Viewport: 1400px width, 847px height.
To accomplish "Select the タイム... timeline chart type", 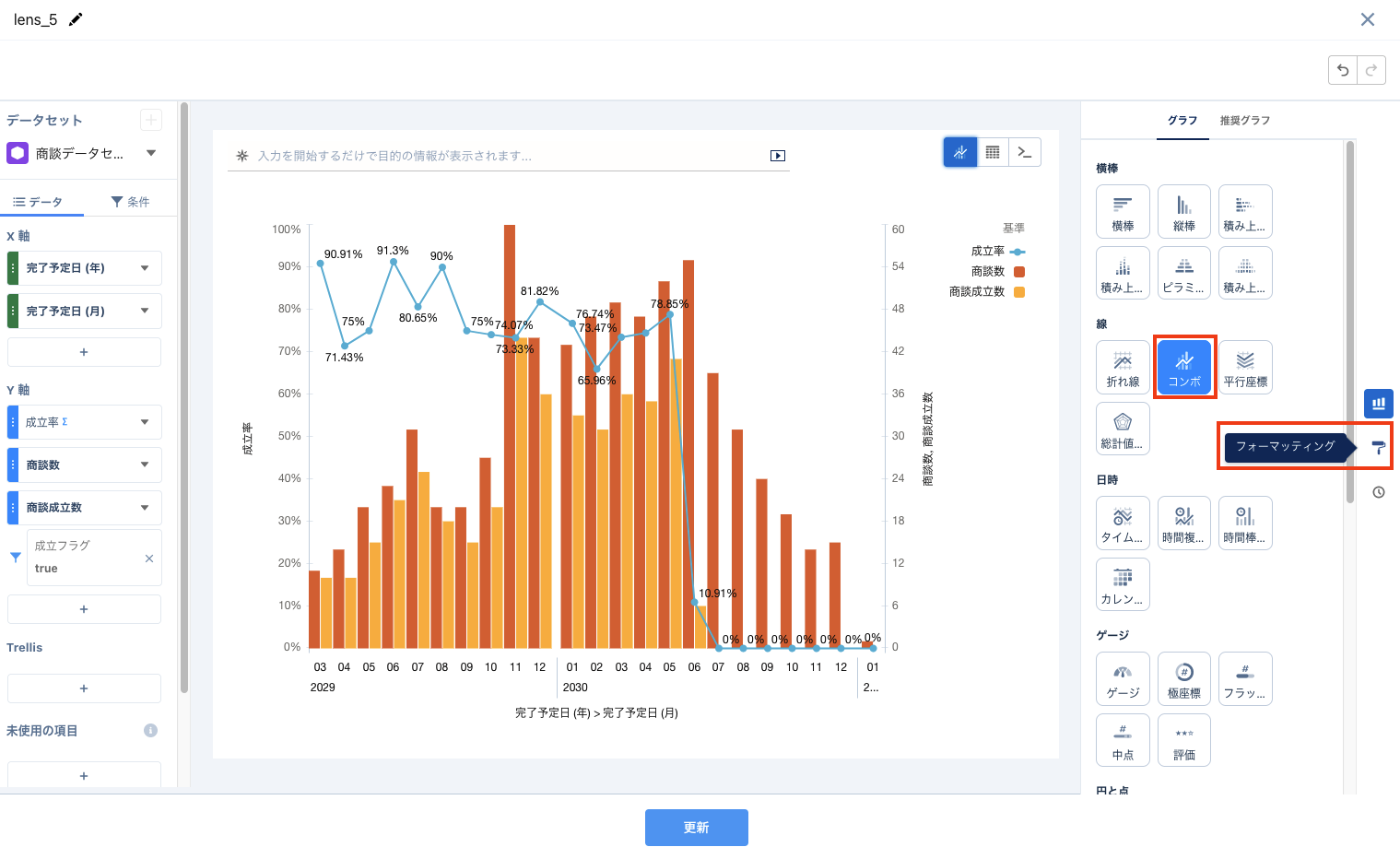I will (1123, 523).
